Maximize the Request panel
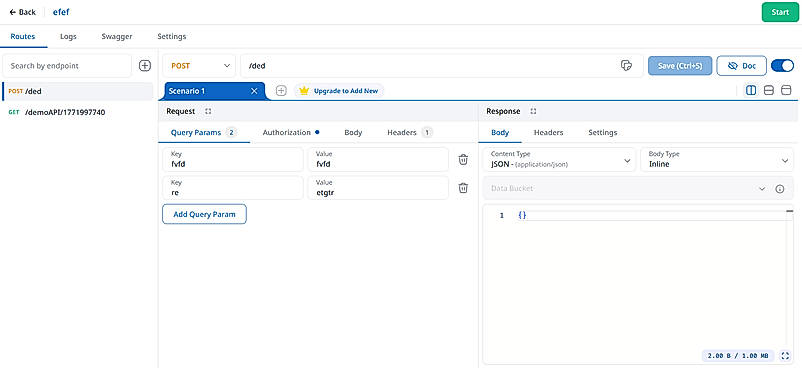The width and height of the screenshot is (802, 368). (x=208, y=111)
